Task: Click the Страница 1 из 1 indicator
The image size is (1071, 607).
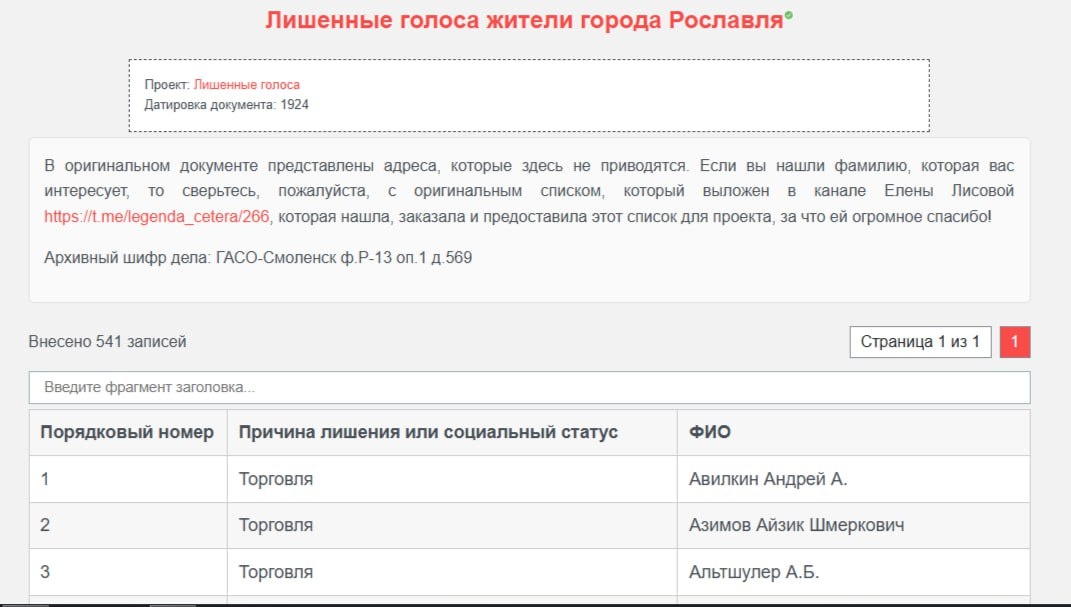Action: [x=920, y=341]
